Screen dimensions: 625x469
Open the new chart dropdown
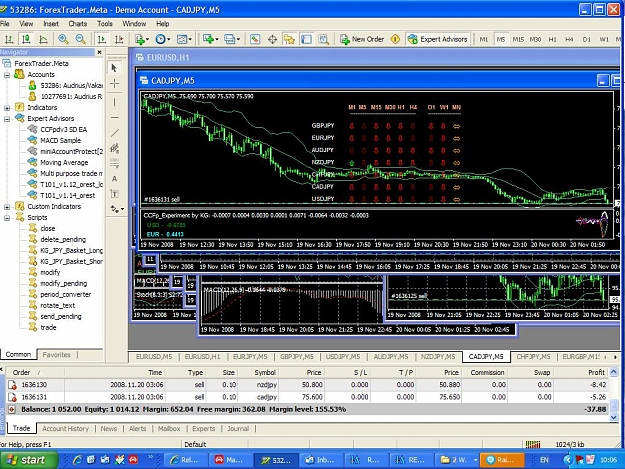[x=210, y=39]
